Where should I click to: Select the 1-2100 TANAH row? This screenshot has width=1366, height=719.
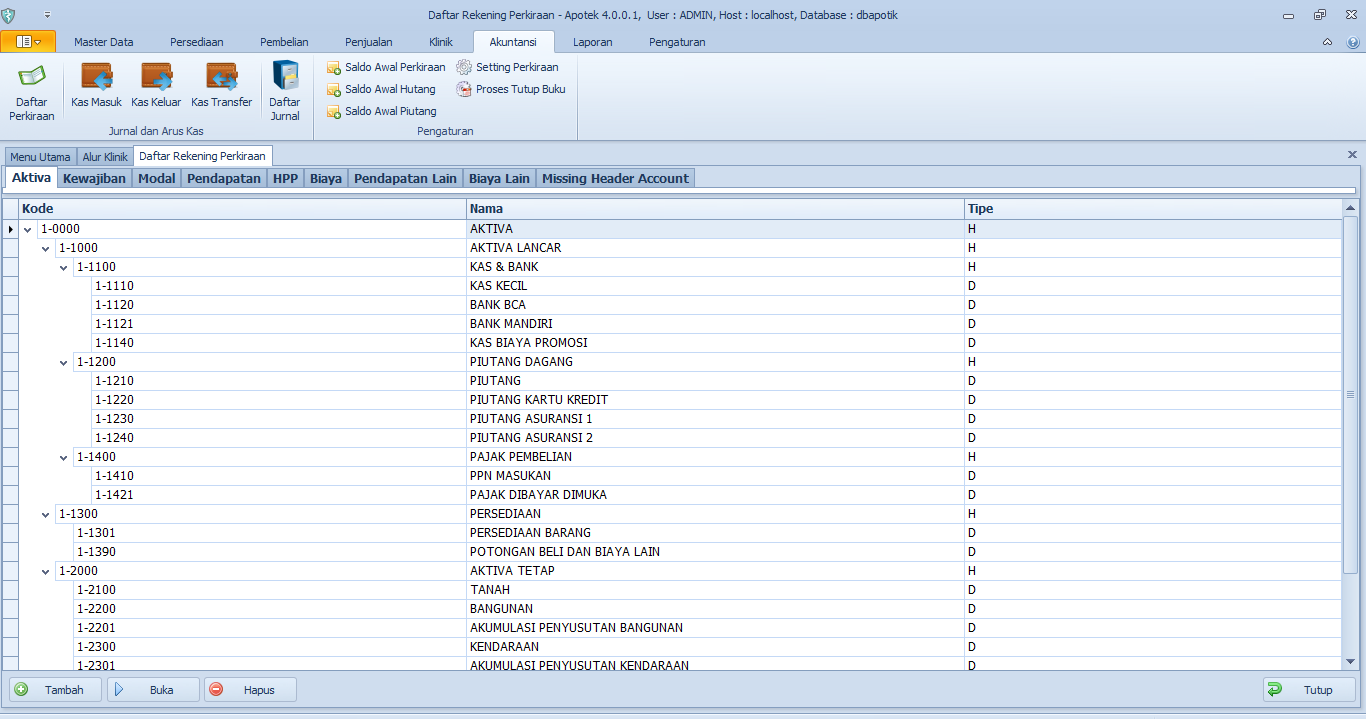click(x=671, y=590)
